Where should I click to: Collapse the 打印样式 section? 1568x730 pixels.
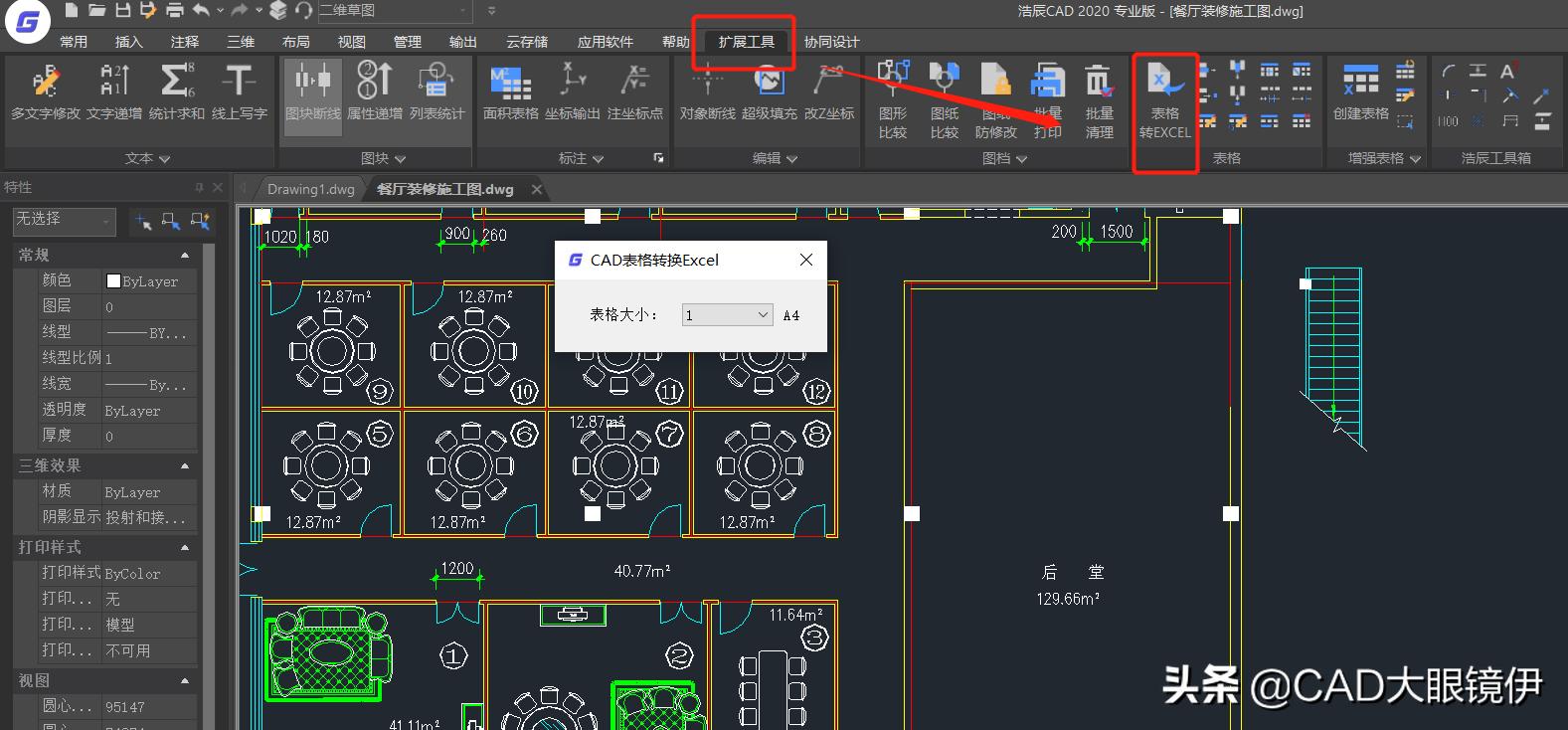pyautogui.click(x=185, y=548)
